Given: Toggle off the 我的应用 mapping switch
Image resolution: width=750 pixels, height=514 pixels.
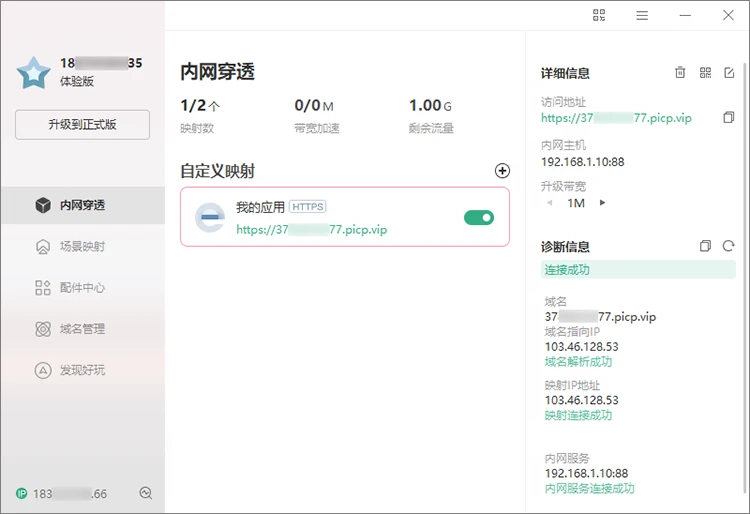Looking at the screenshot, I should (x=479, y=218).
